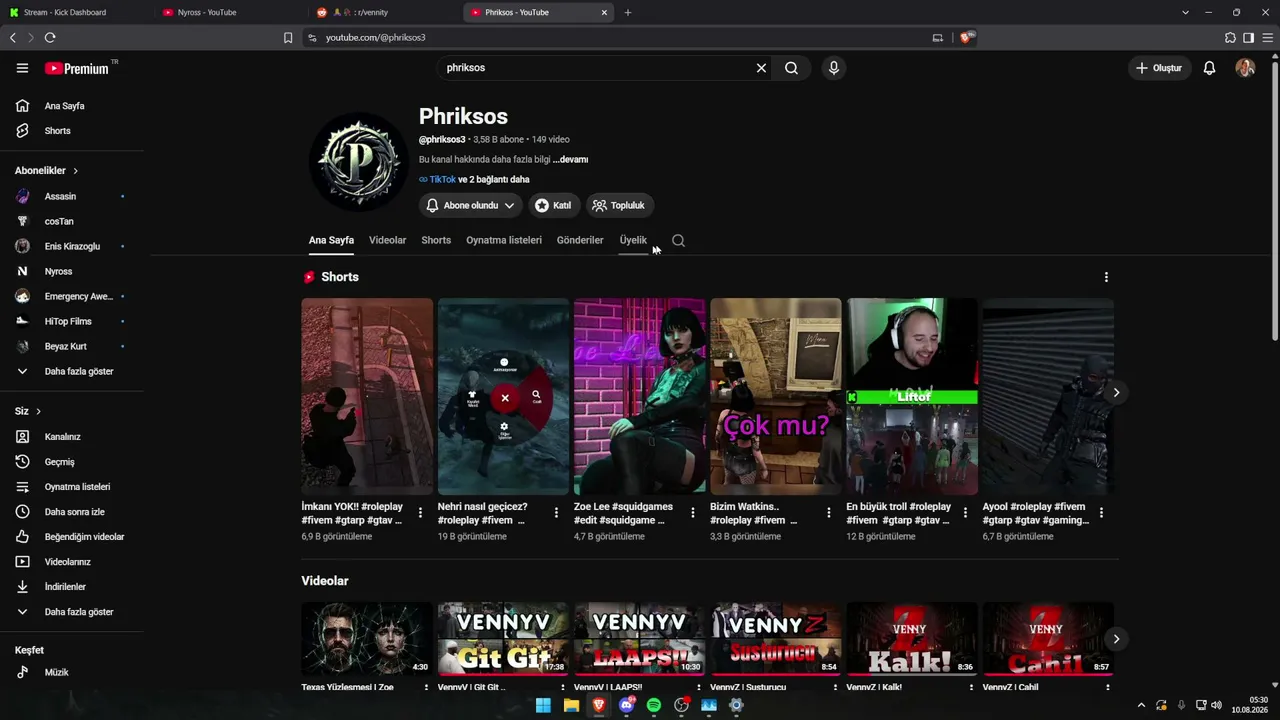1280x720 pixels.
Task: Search within the Phriksos channel
Action: click(678, 240)
